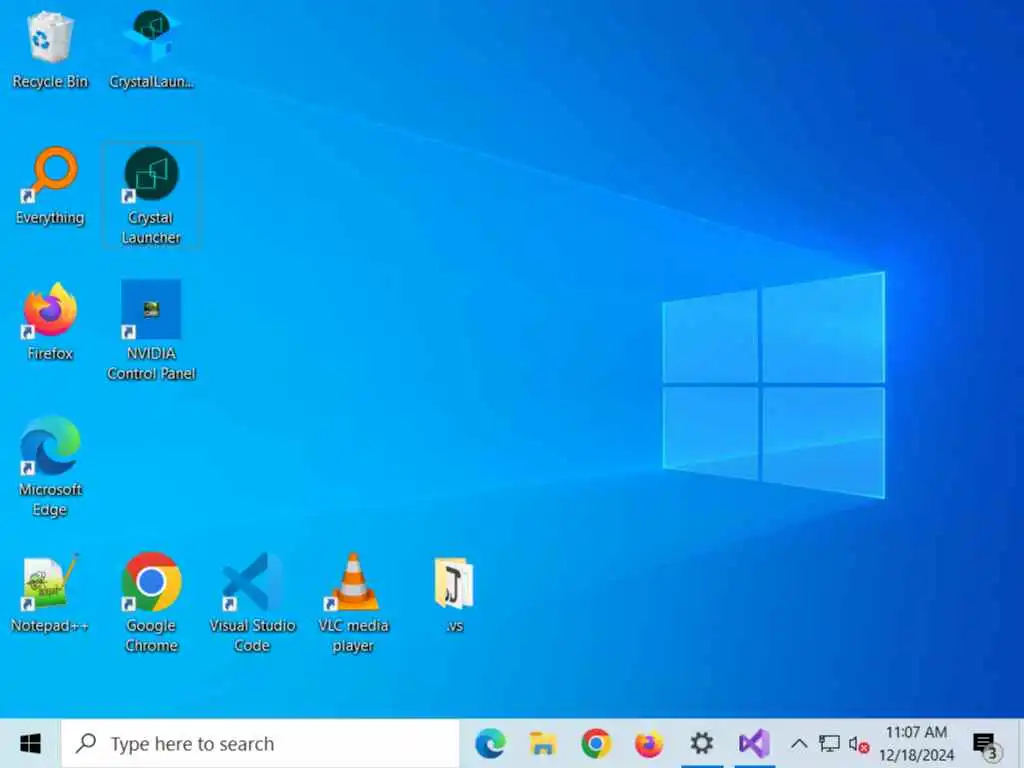Viewport: 1024px width, 768px height.
Task: Open the Action Center notifications icon
Action: tap(986, 744)
